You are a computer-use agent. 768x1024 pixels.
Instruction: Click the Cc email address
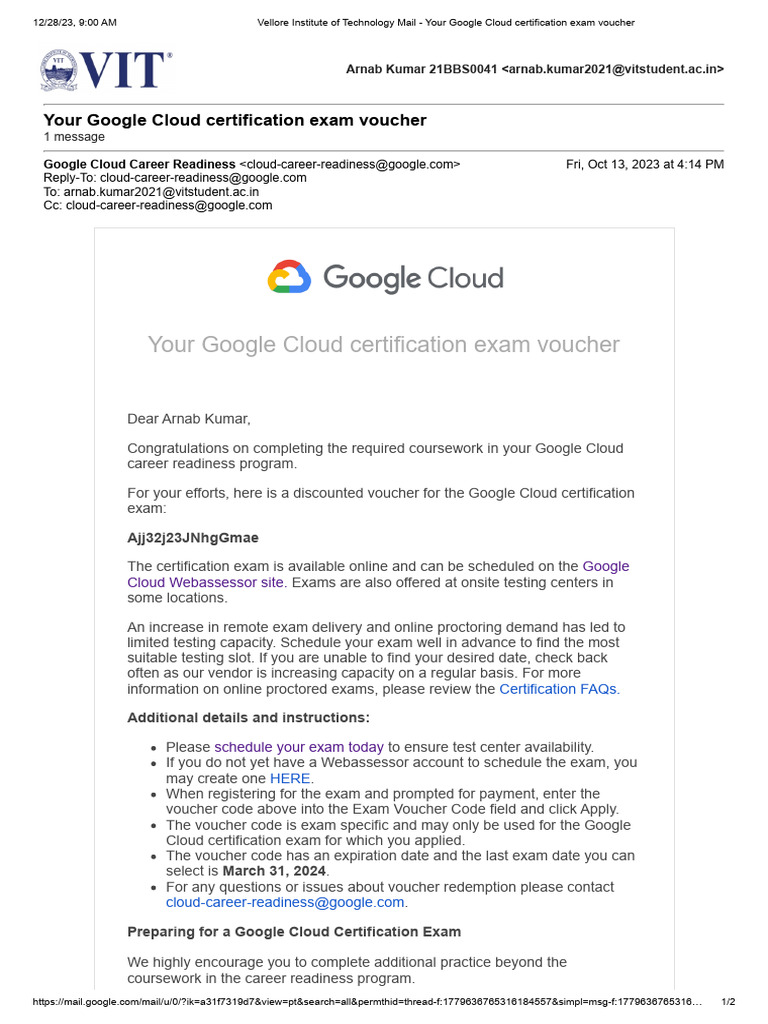[x=169, y=206]
